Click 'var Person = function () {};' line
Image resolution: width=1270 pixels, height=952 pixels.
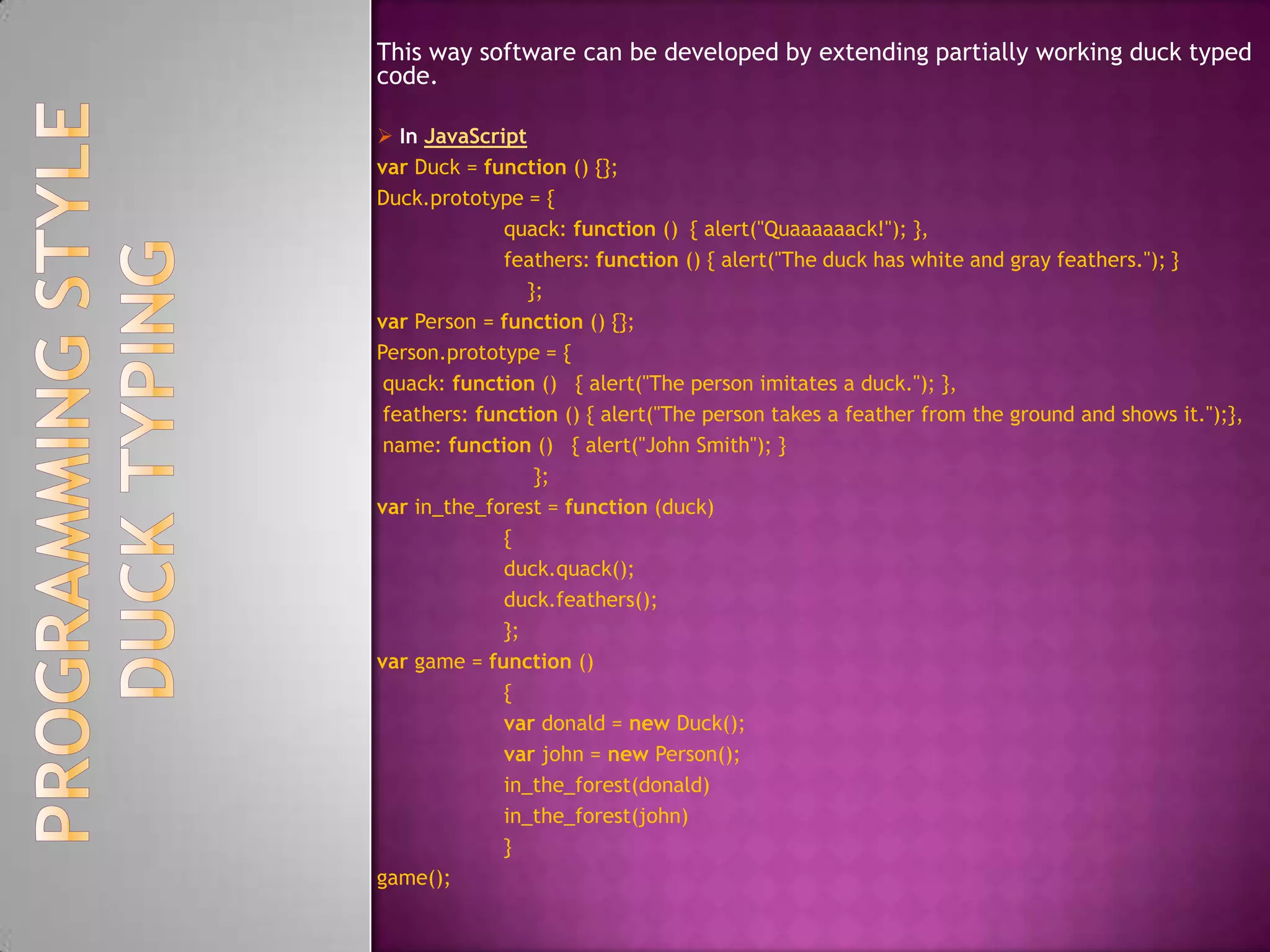[x=505, y=322]
